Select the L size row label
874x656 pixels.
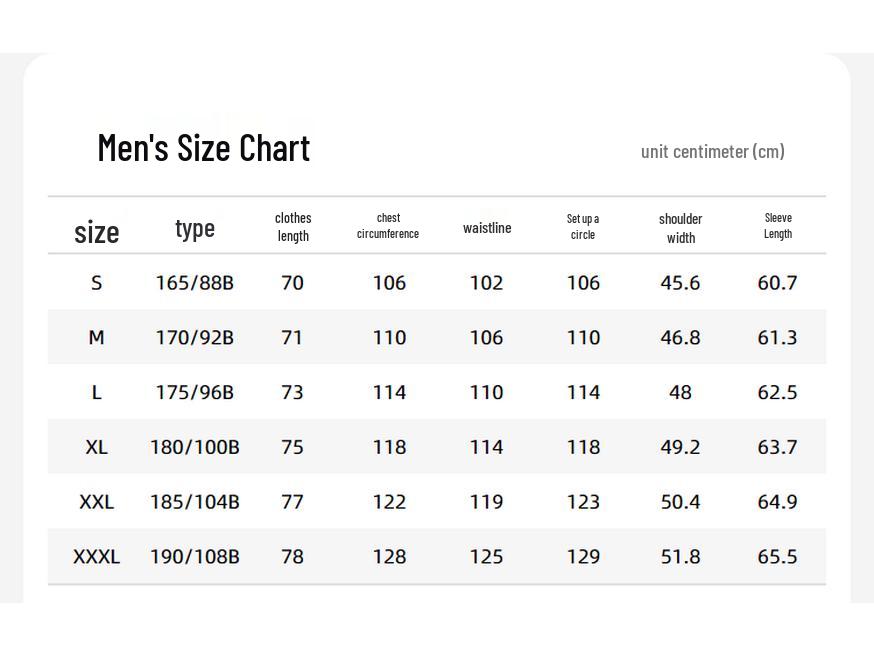(x=97, y=392)
